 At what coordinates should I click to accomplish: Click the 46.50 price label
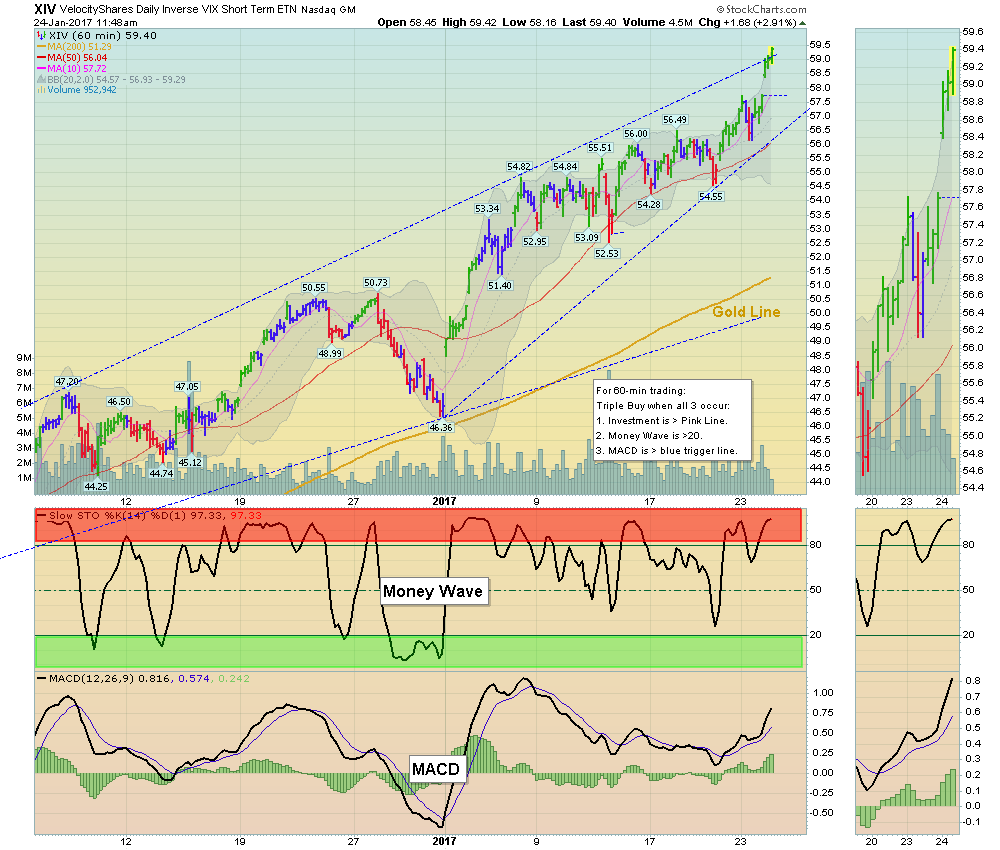coord(119,402)
